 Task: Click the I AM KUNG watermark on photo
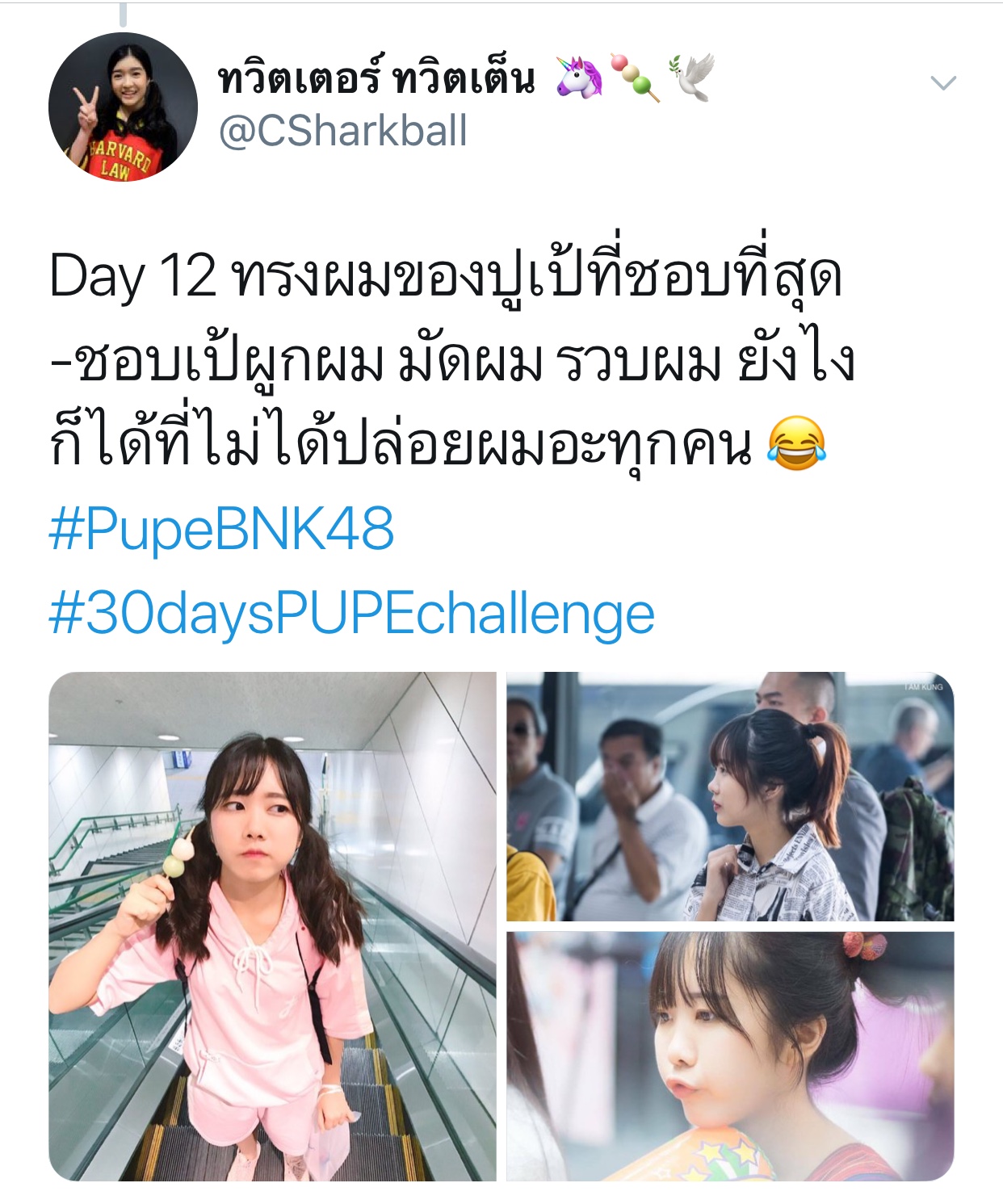(x=923, y=686)
